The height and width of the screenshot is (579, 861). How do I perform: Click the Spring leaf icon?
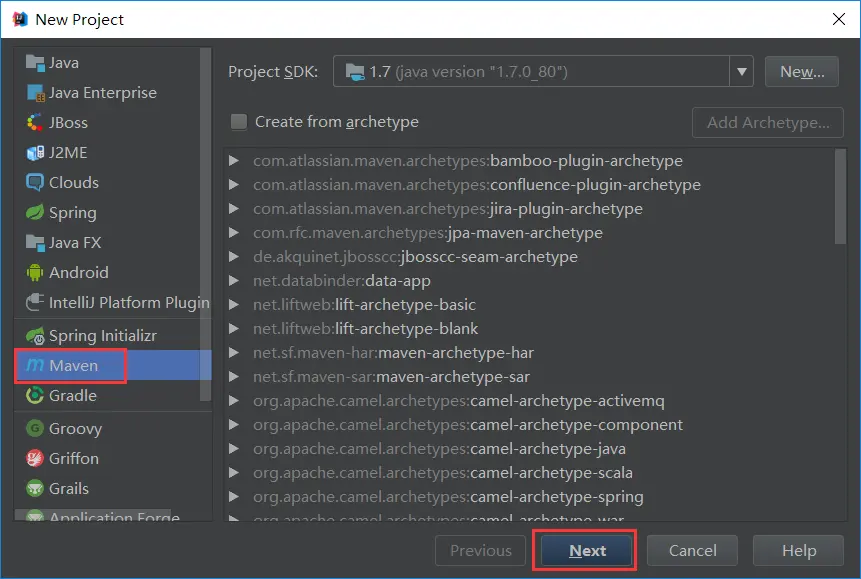(x=35, y=213)
